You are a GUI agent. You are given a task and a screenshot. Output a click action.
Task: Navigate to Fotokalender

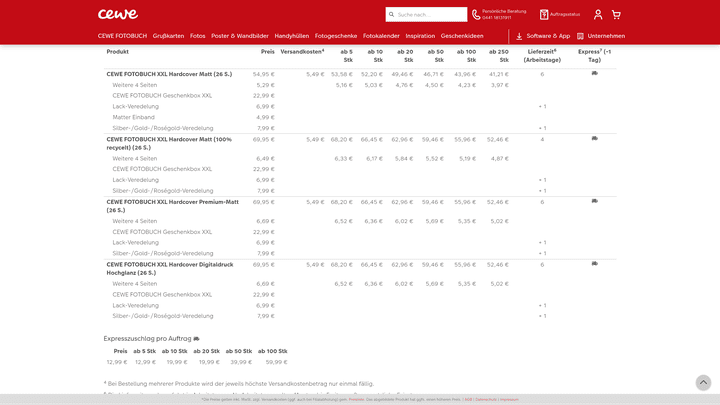pyautogui.click(x=381, y=36)
